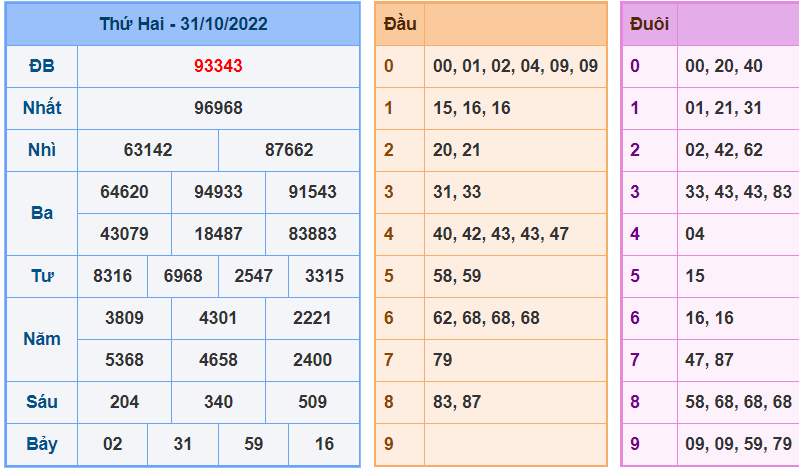This screenshot has width=799, height=468.
Task: Select the Tư prize number 2547
Action: pyautogui.click(x=253, y=276)
